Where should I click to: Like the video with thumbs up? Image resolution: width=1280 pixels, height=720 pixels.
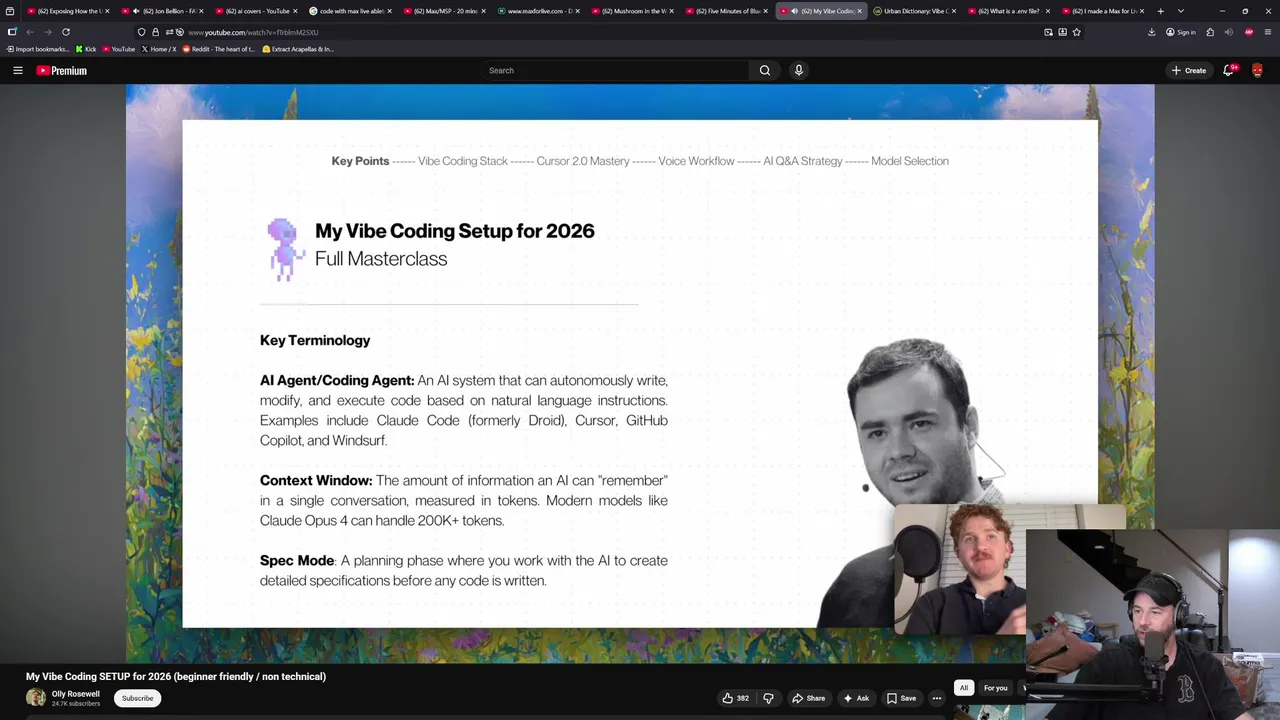735,698
